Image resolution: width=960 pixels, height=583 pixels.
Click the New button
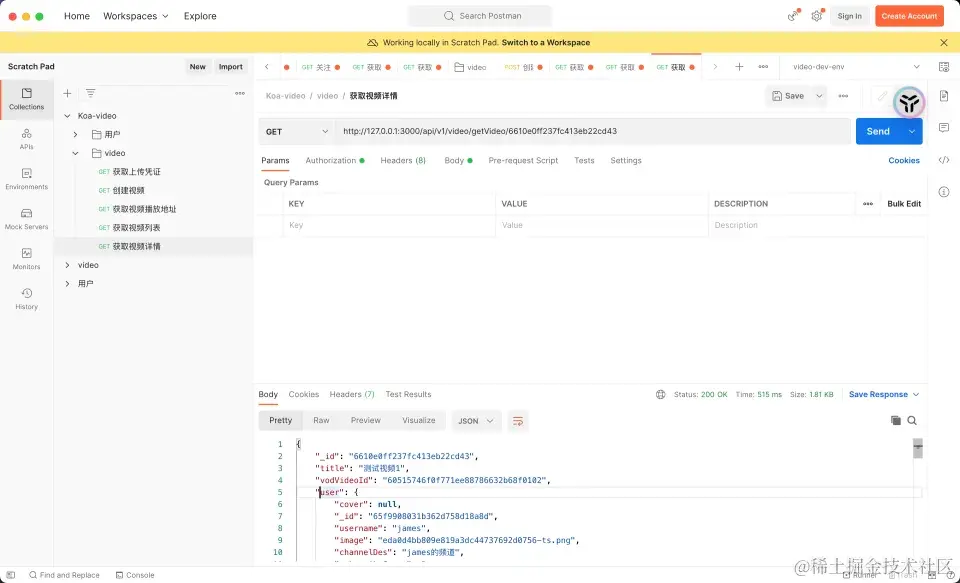tap(198, 67)
